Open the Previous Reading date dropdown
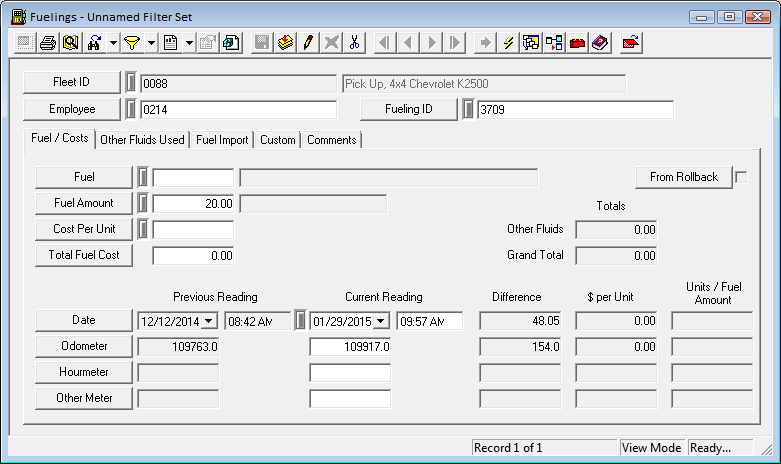 pyautogui.click(x=209, y=321)
